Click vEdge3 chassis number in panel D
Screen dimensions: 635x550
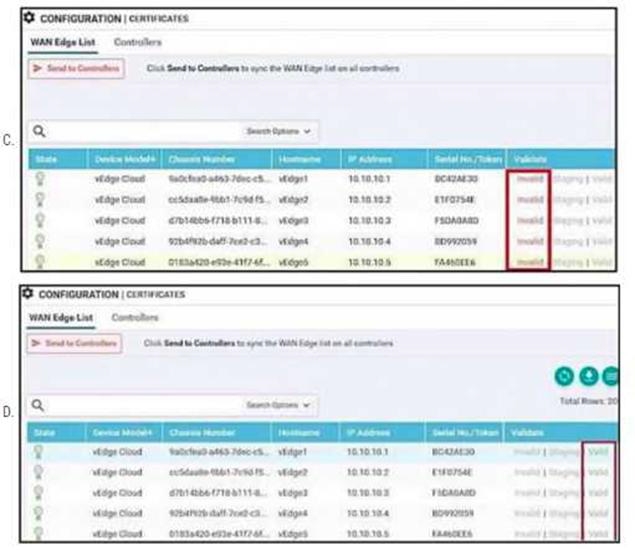click(x=219, y=493)
